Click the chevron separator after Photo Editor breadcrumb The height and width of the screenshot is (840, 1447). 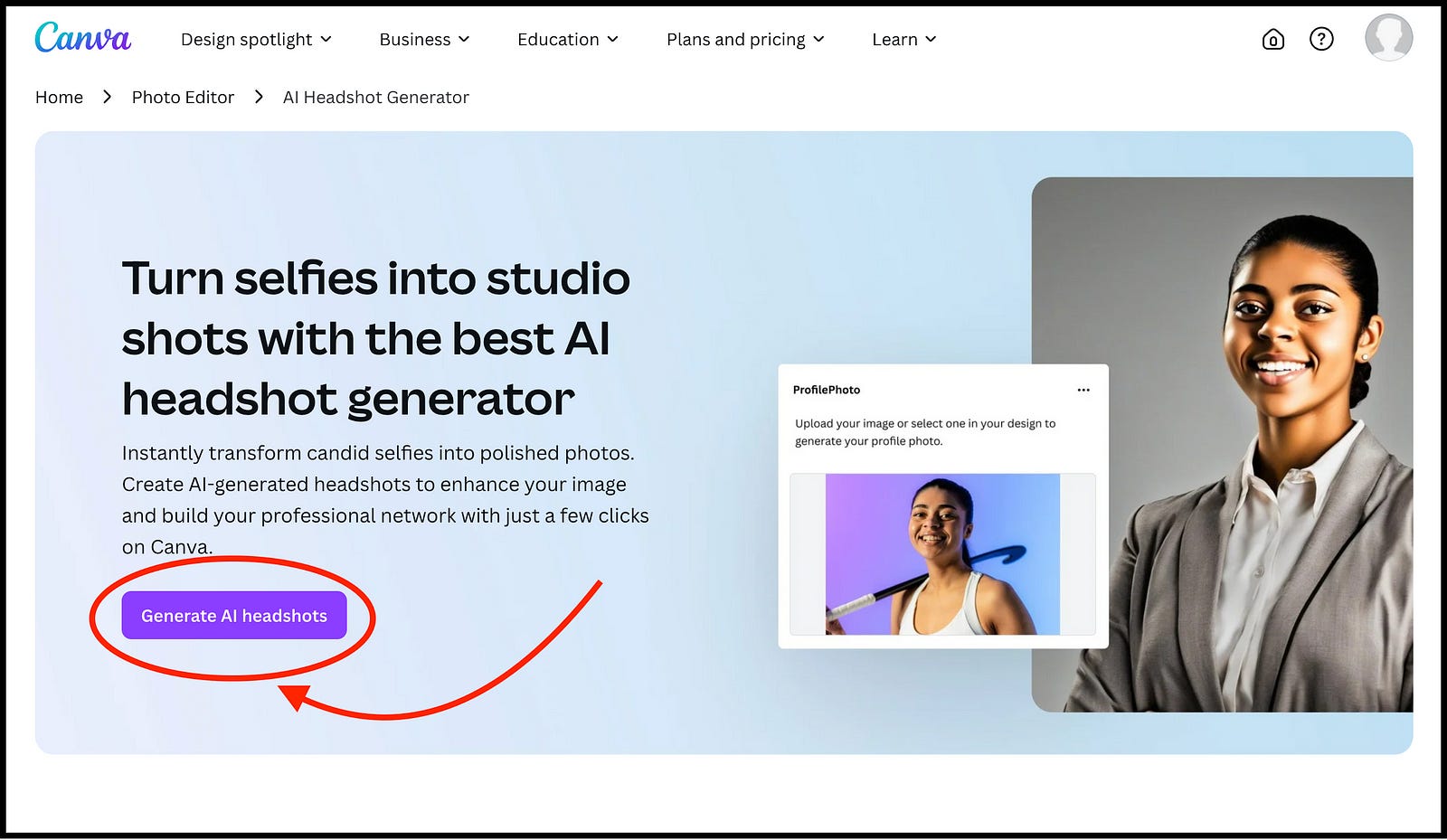pyautogui.click(x=259, y=97)
